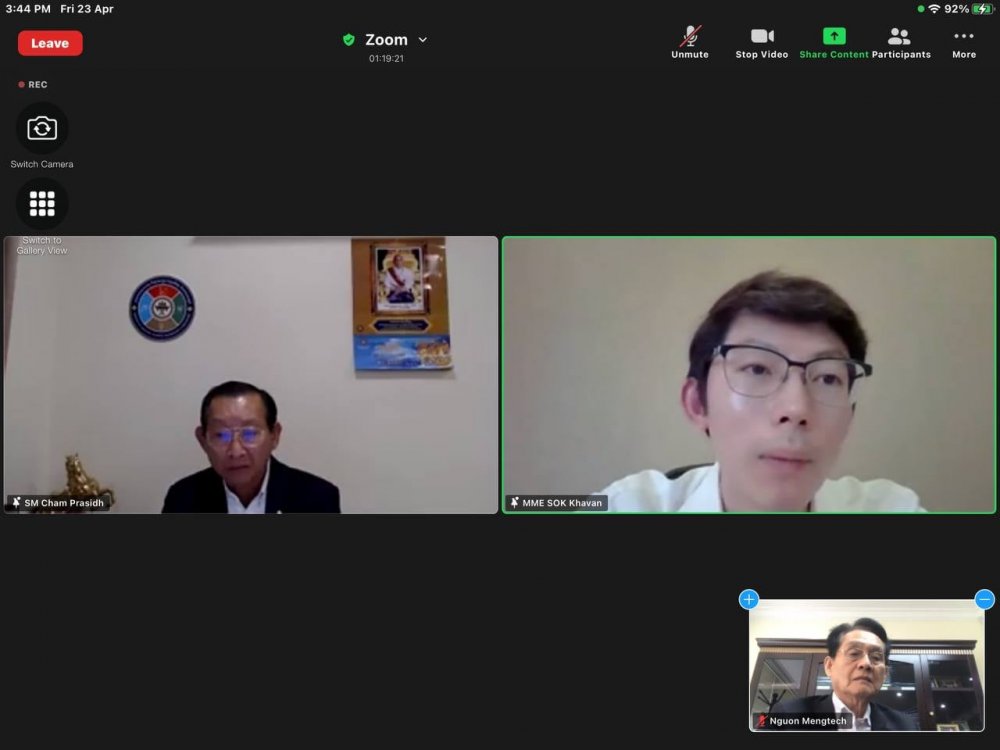Leave the Zoom meeting
Image resolution: width=1000 pixels, height=750 pixels.
50,43
